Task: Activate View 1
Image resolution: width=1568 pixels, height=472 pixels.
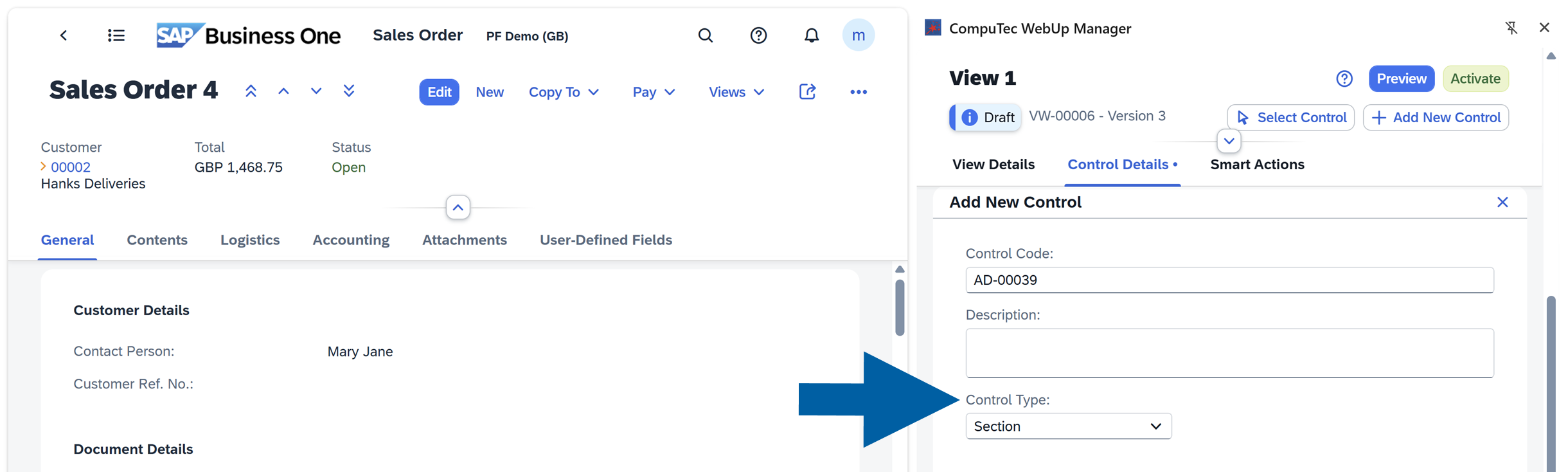Action: (x=1475, y=78)
